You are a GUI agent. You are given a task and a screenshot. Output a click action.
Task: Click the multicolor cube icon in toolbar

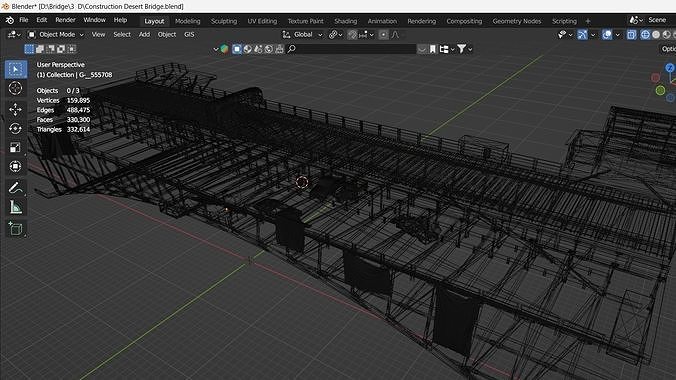(x=224, y=49)
